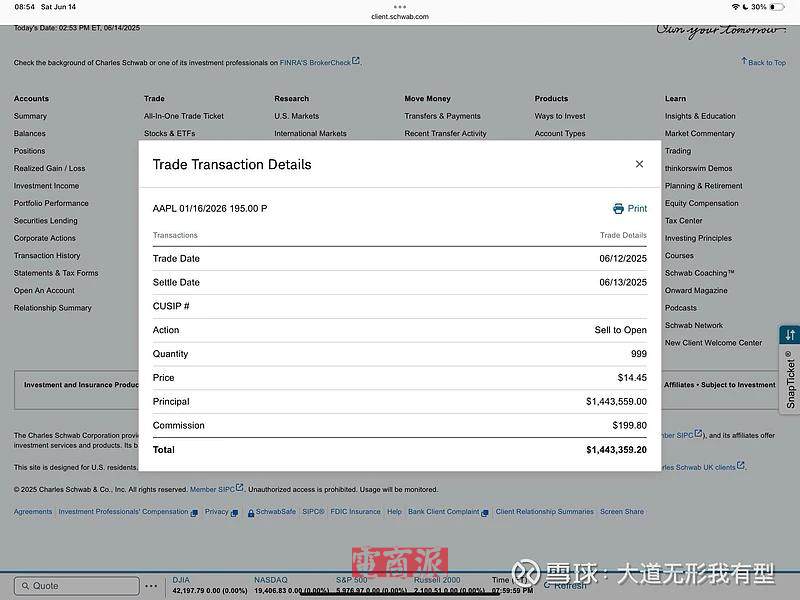Go to Transfers & Payments
Viewport: 800px width, 600px height.
442,116
